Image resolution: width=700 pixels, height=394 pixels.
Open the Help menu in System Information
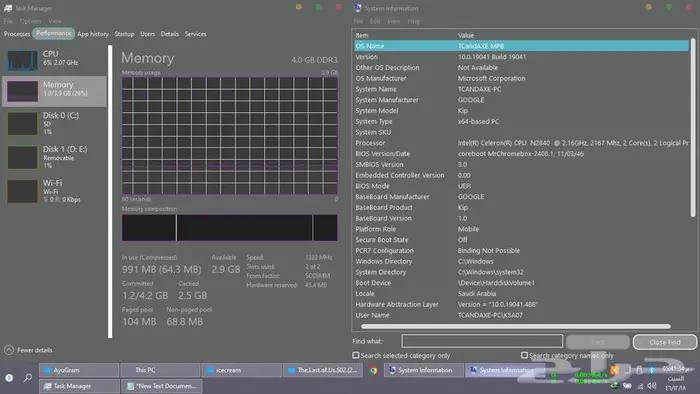[x=413, y=21]
